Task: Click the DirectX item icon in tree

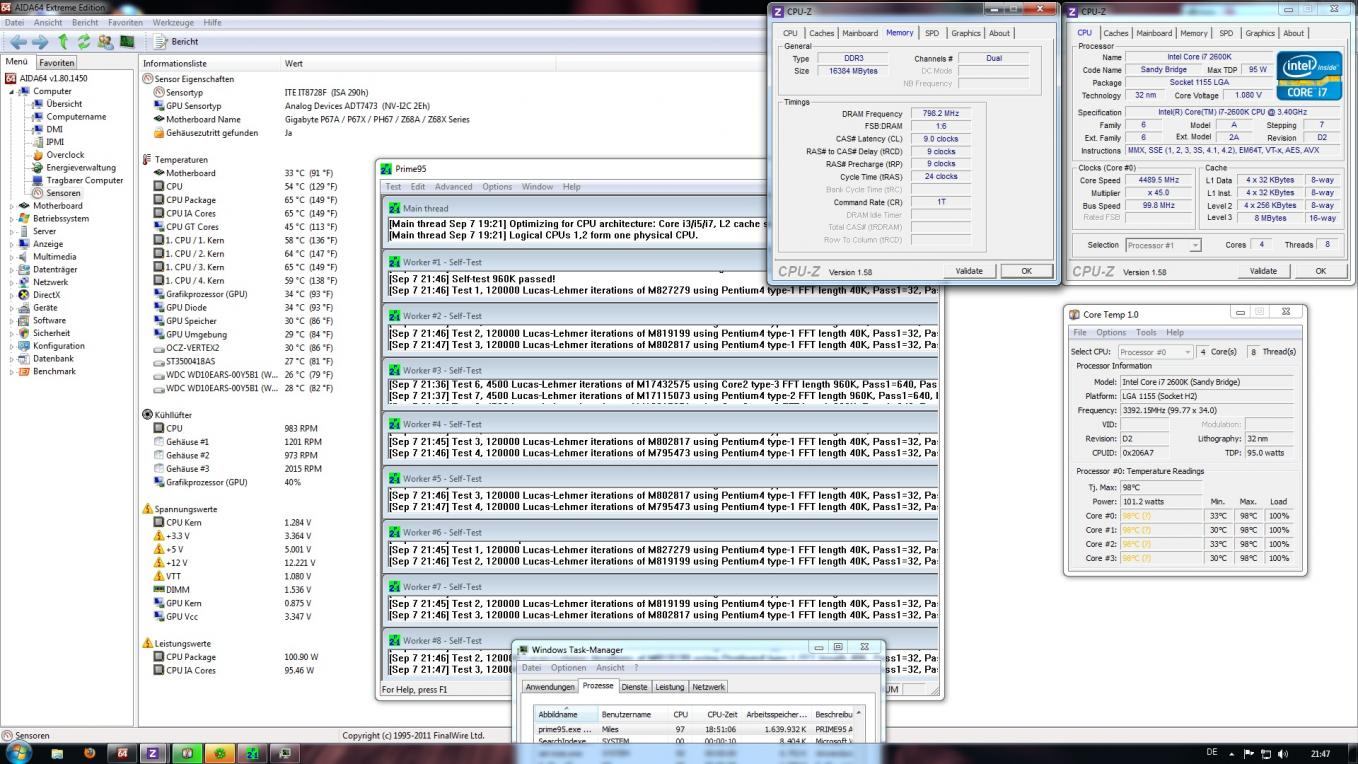Action: pyautogui.click(x=24, y=295)
